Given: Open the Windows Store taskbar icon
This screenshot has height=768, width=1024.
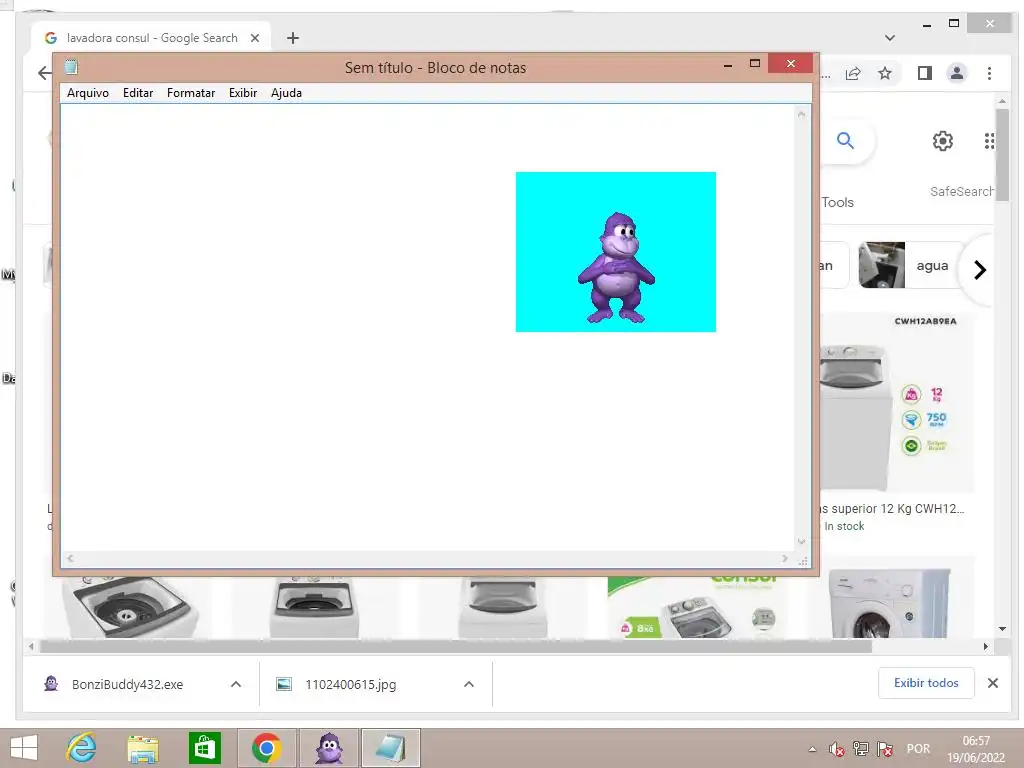Looking at the screenshot, I should tap(204, 748).
